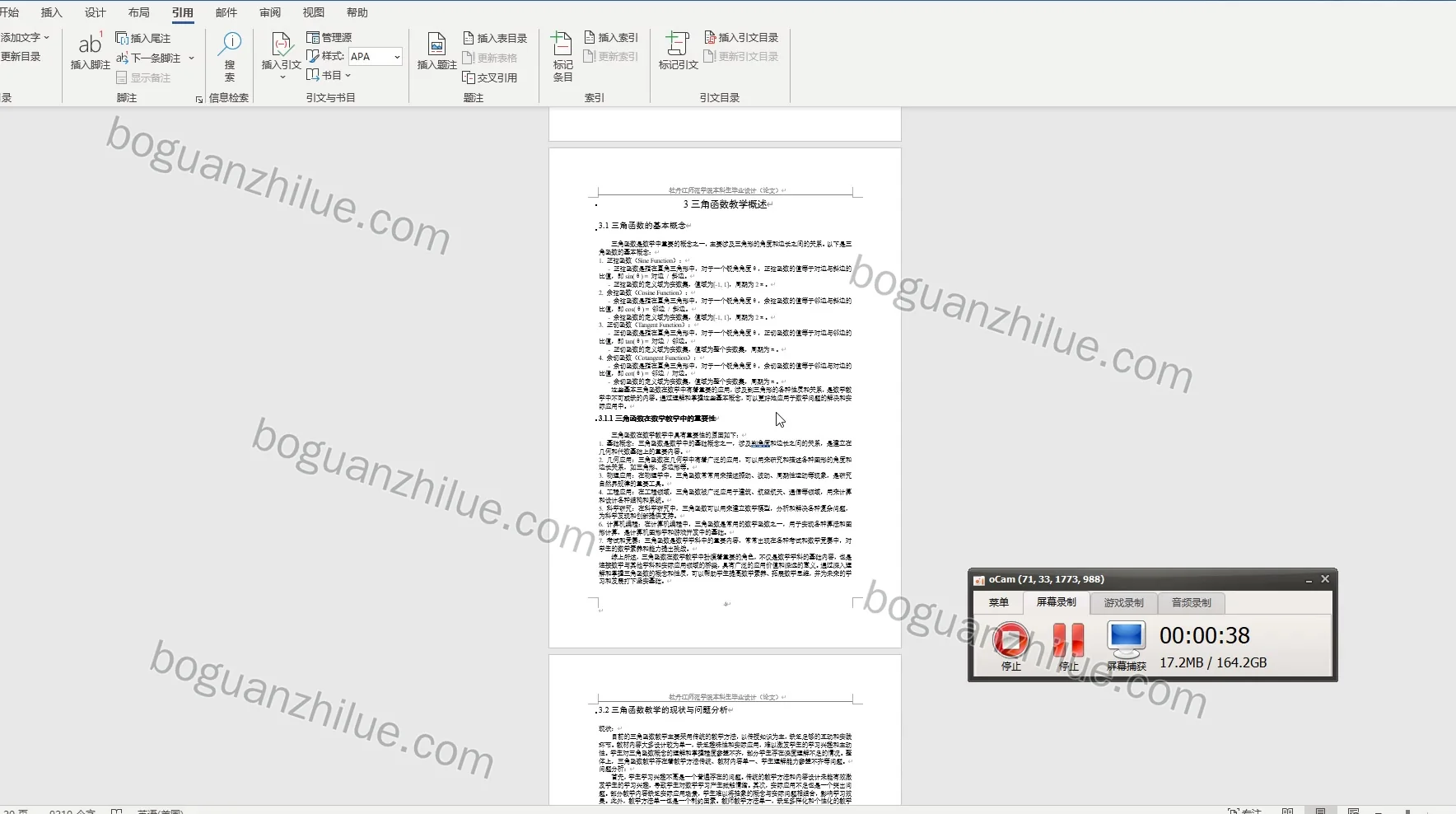
Task: Open the Search (搜索) research tool
Action: (x=230, y=56)
